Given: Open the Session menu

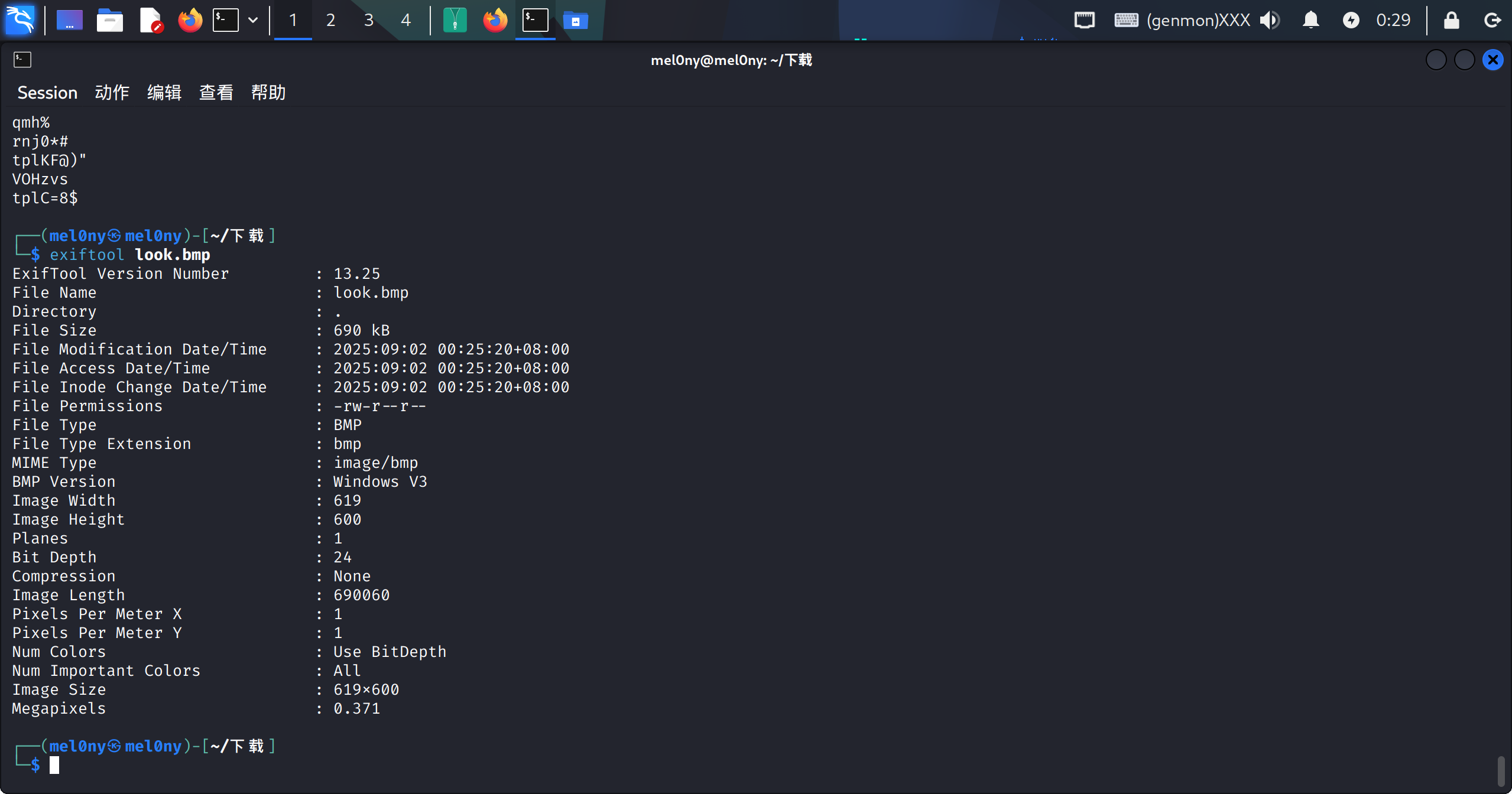Looking at the screenshot, I should (x=47, y=93).
